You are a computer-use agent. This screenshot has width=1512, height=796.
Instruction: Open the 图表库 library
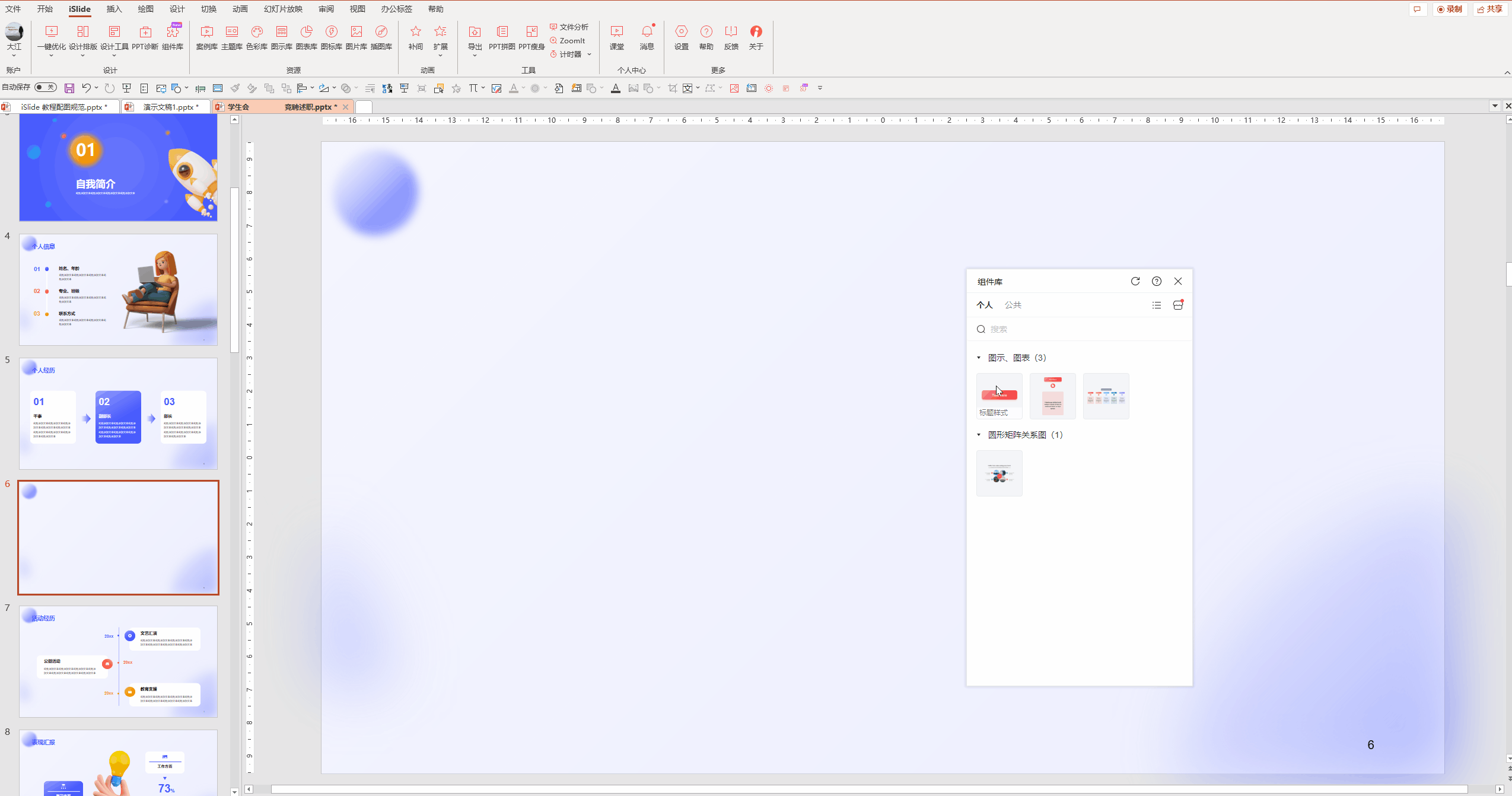pos(306,38)
